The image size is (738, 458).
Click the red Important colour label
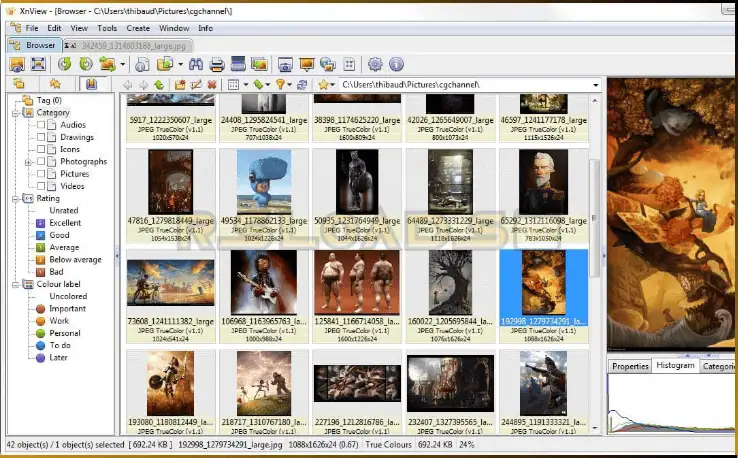point(41,309)
